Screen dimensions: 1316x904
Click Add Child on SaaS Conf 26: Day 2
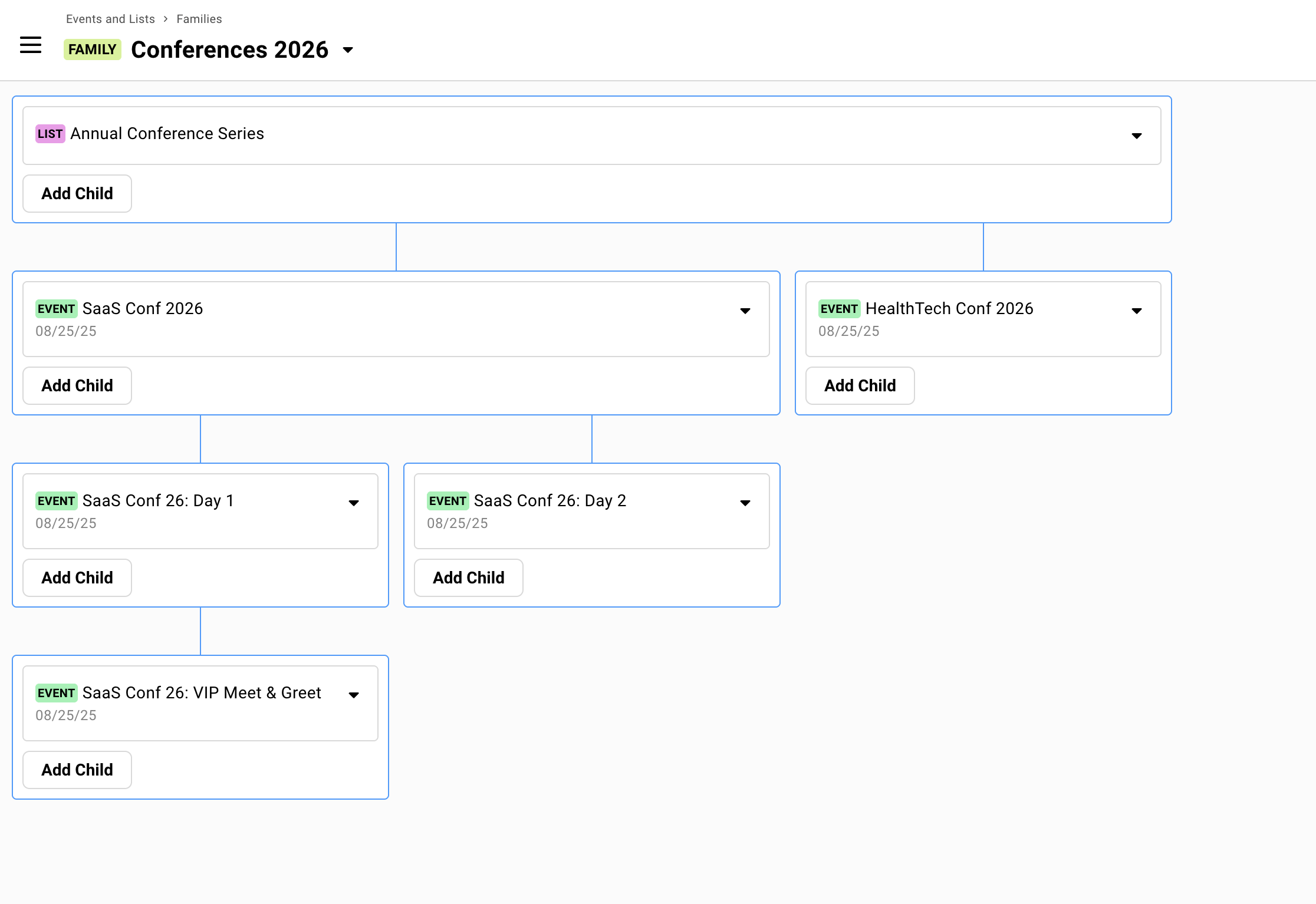(468, 578)
